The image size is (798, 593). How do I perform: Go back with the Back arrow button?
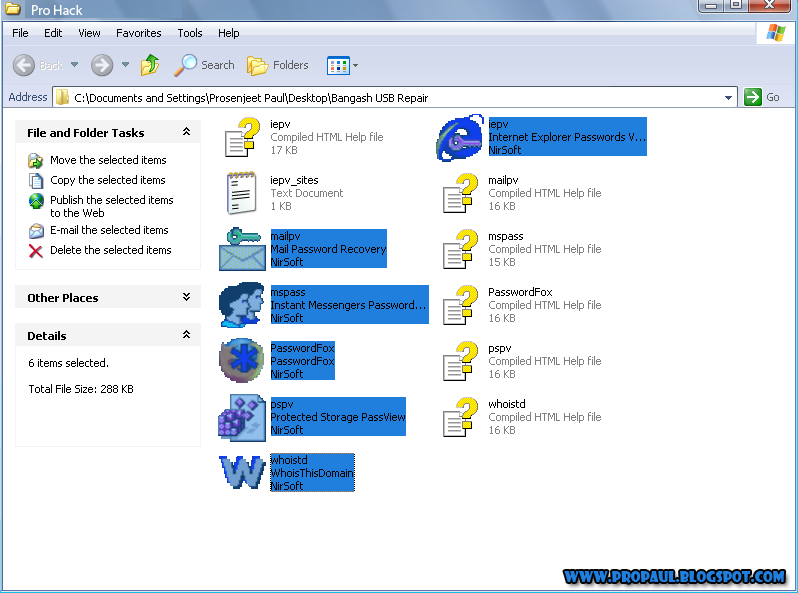coord(24,65)
